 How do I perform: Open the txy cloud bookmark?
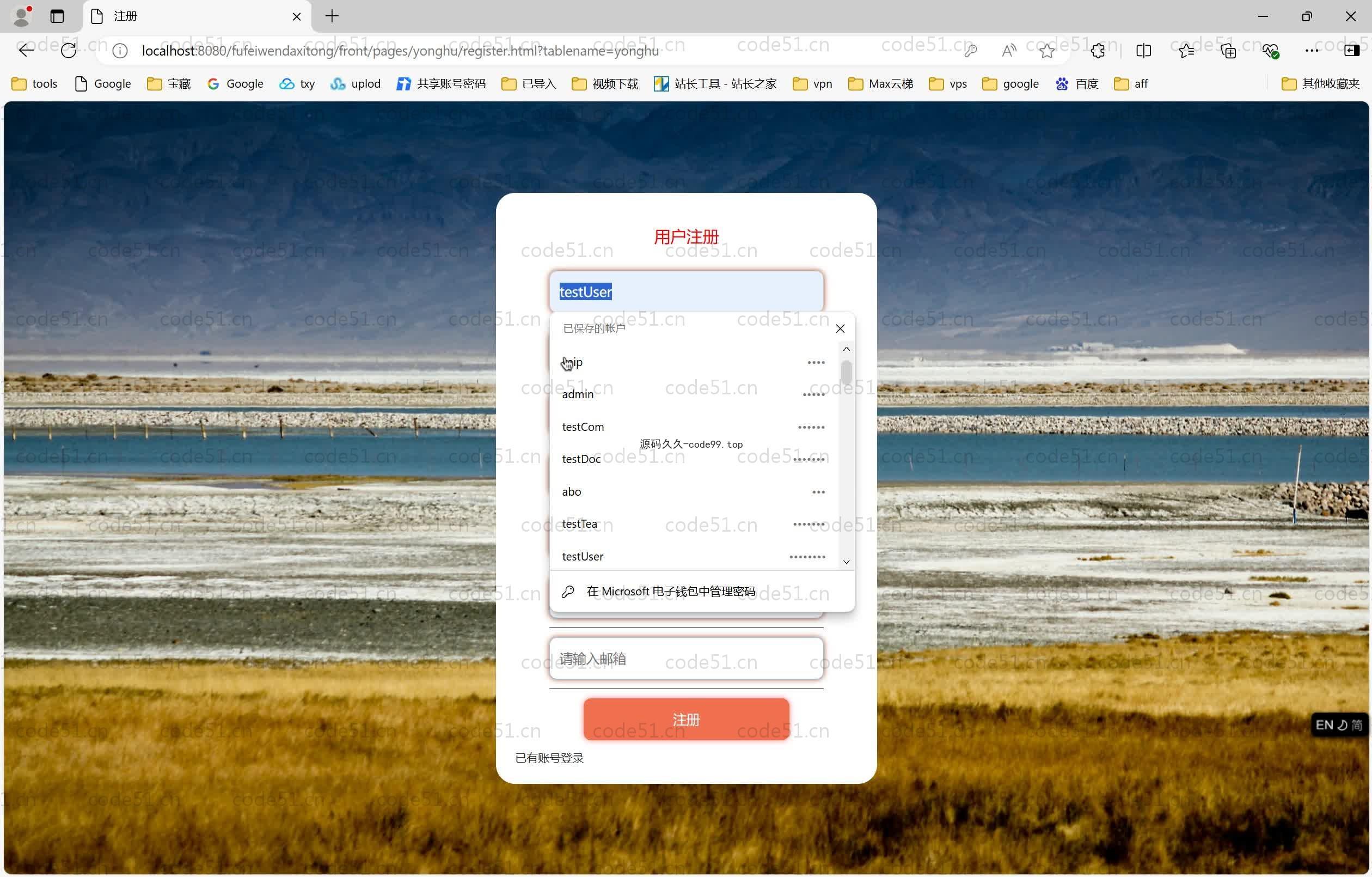[x=297, y=84]
